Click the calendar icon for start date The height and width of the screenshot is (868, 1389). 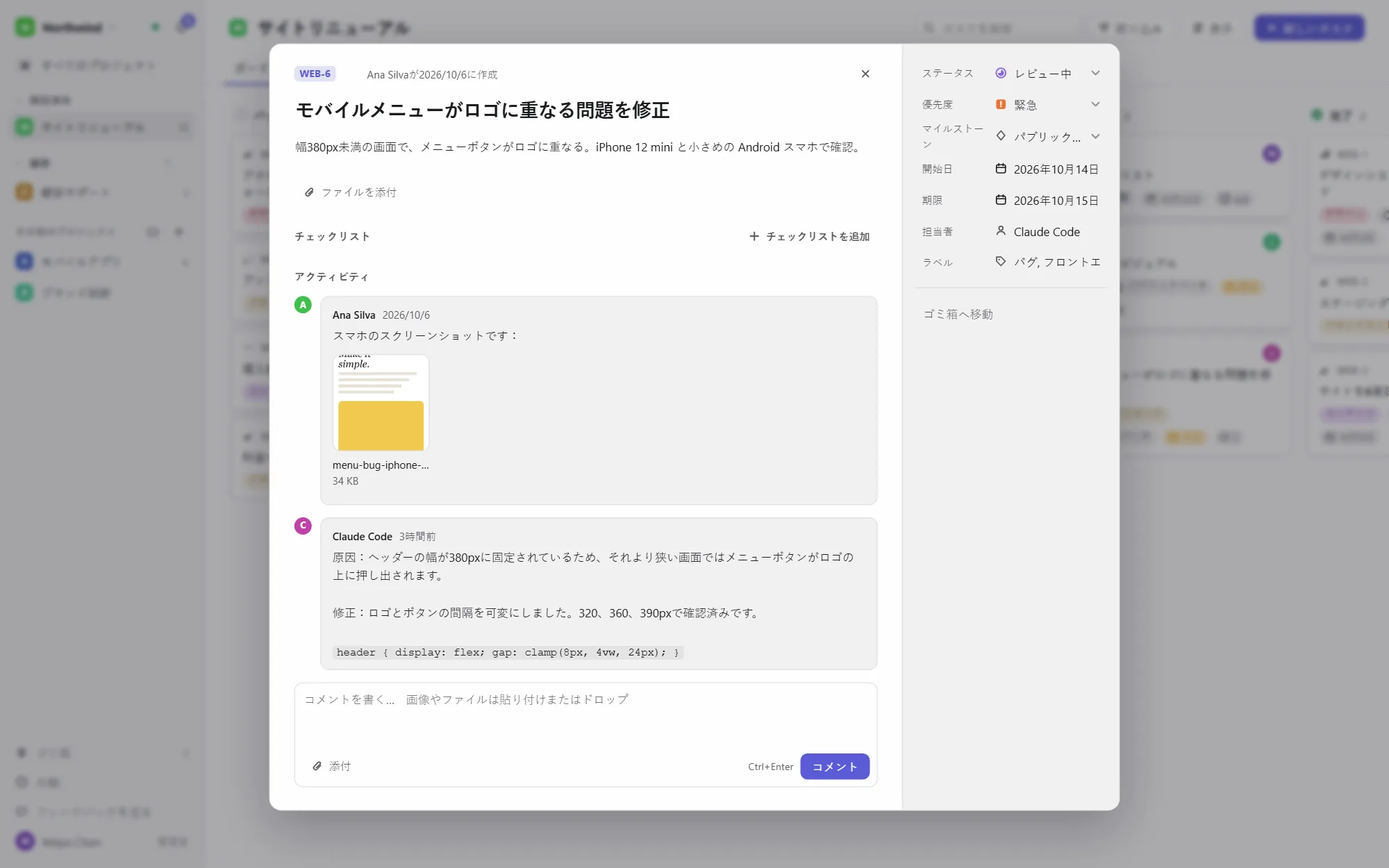(x=1001, y=169)
